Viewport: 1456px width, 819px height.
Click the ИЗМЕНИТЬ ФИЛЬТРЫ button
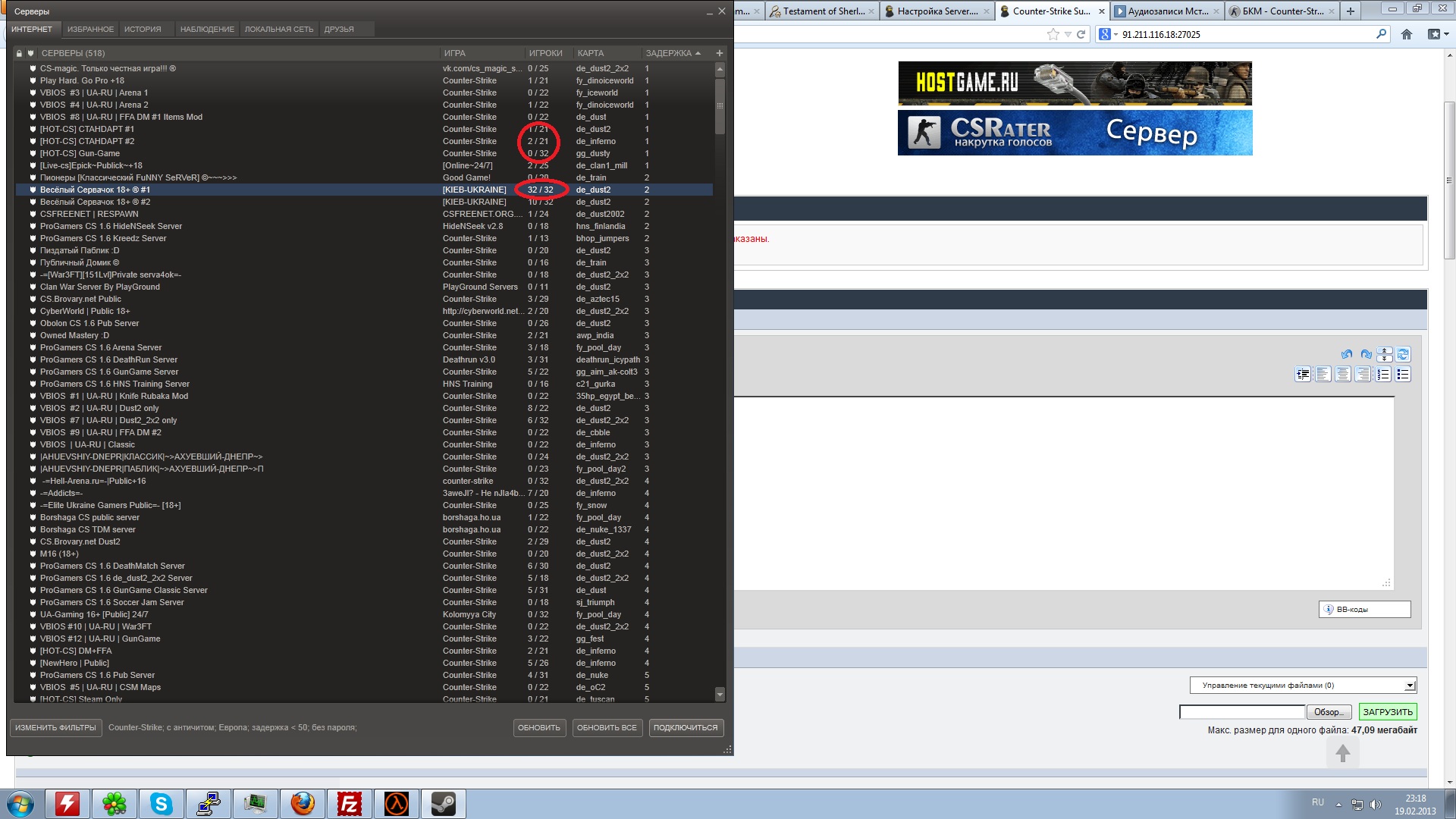pyautogui.click(x=55, y=728)
